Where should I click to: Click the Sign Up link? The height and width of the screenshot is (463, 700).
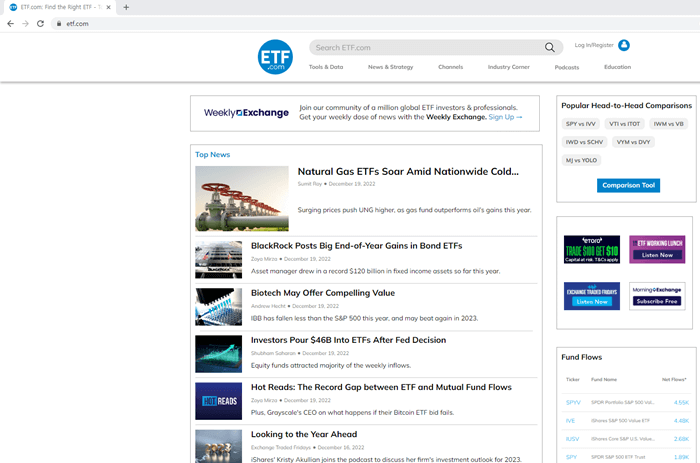[505, 117]
